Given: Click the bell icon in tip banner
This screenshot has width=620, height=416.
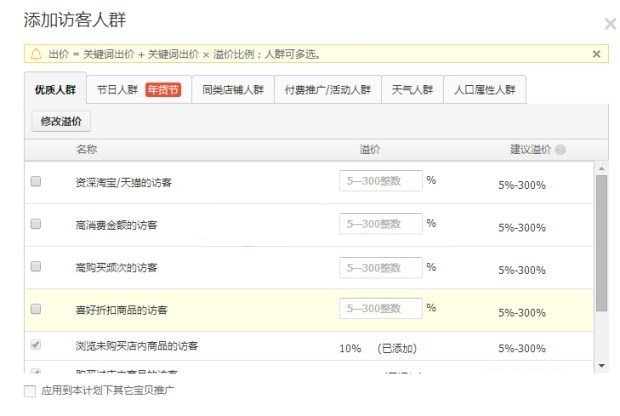Looking at the screenshot, I should 35,54.
